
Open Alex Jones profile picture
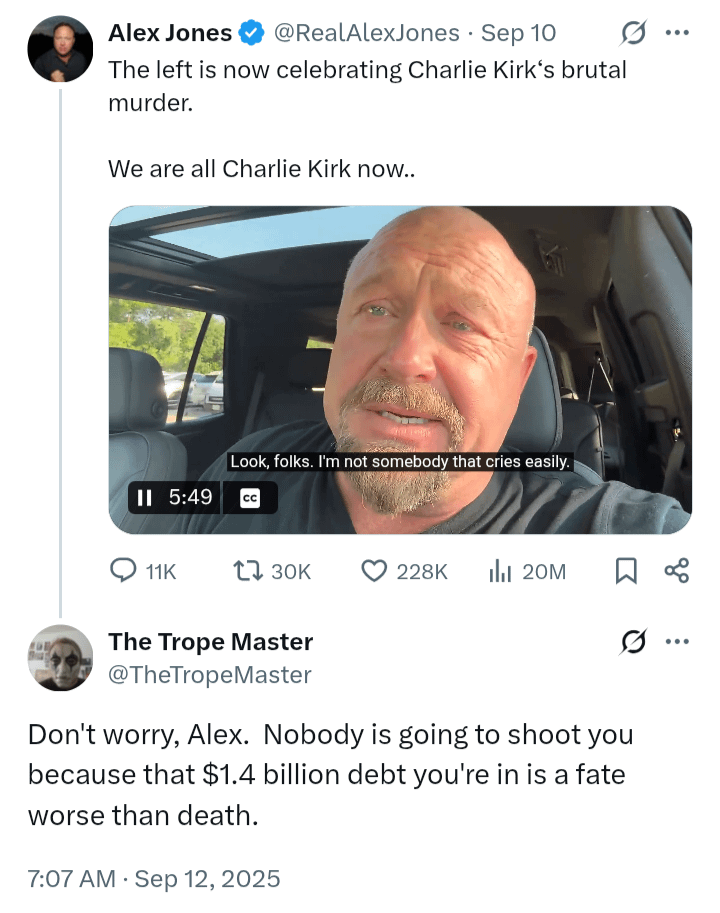point(60,49)
